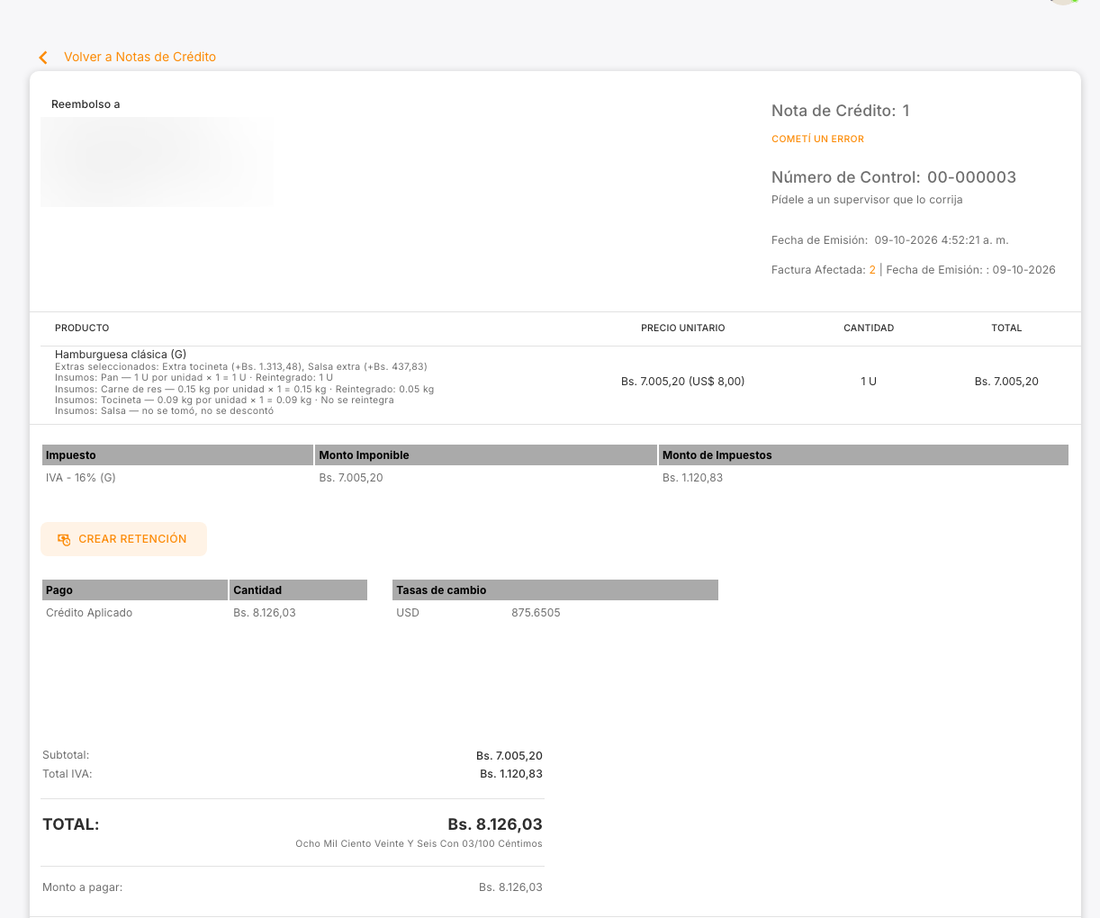Open affected invoice number 2 link
The image size is (1100, 918).
point(872,270)
